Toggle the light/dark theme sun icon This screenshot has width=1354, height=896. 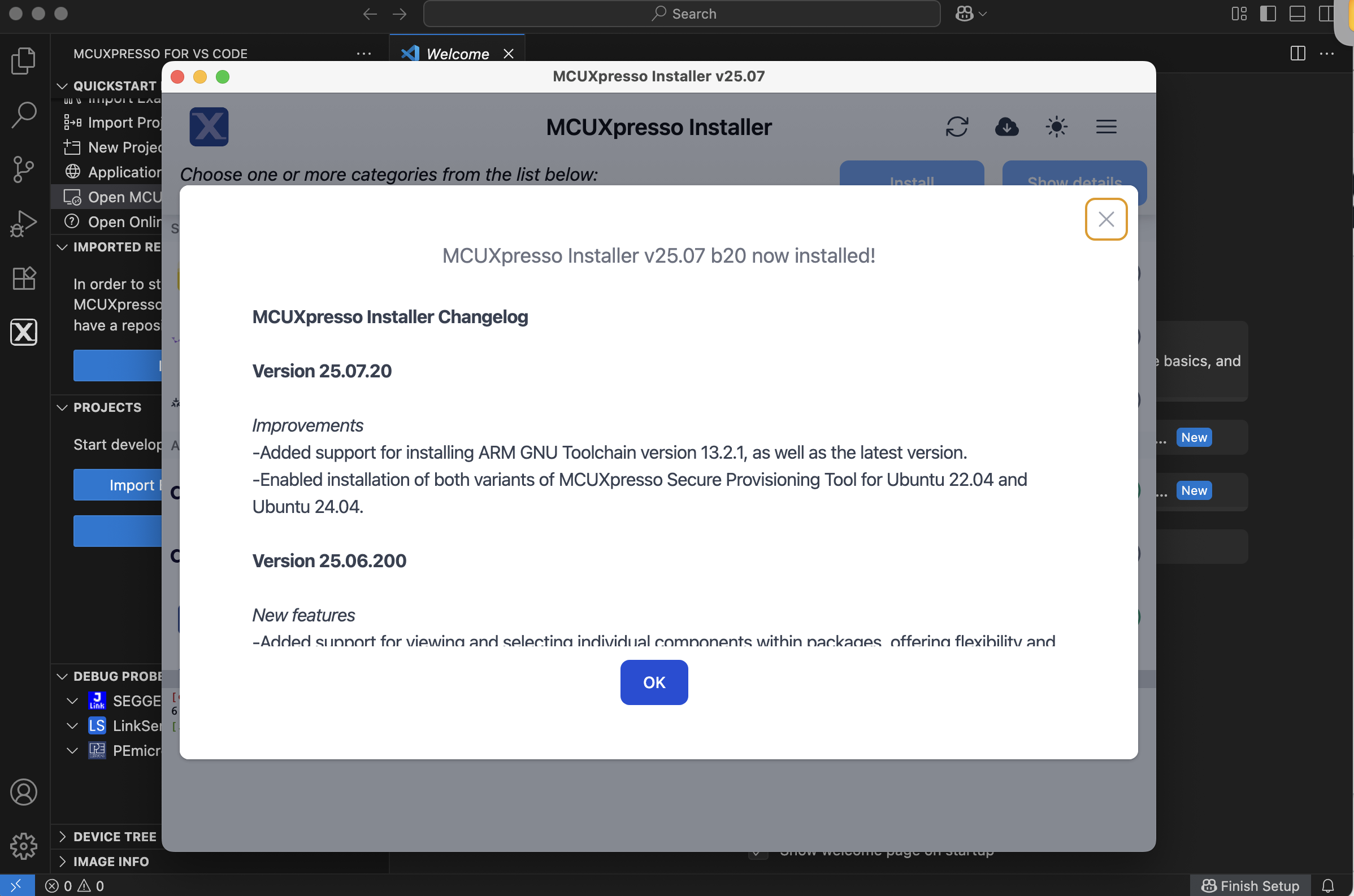point(1056,127)
